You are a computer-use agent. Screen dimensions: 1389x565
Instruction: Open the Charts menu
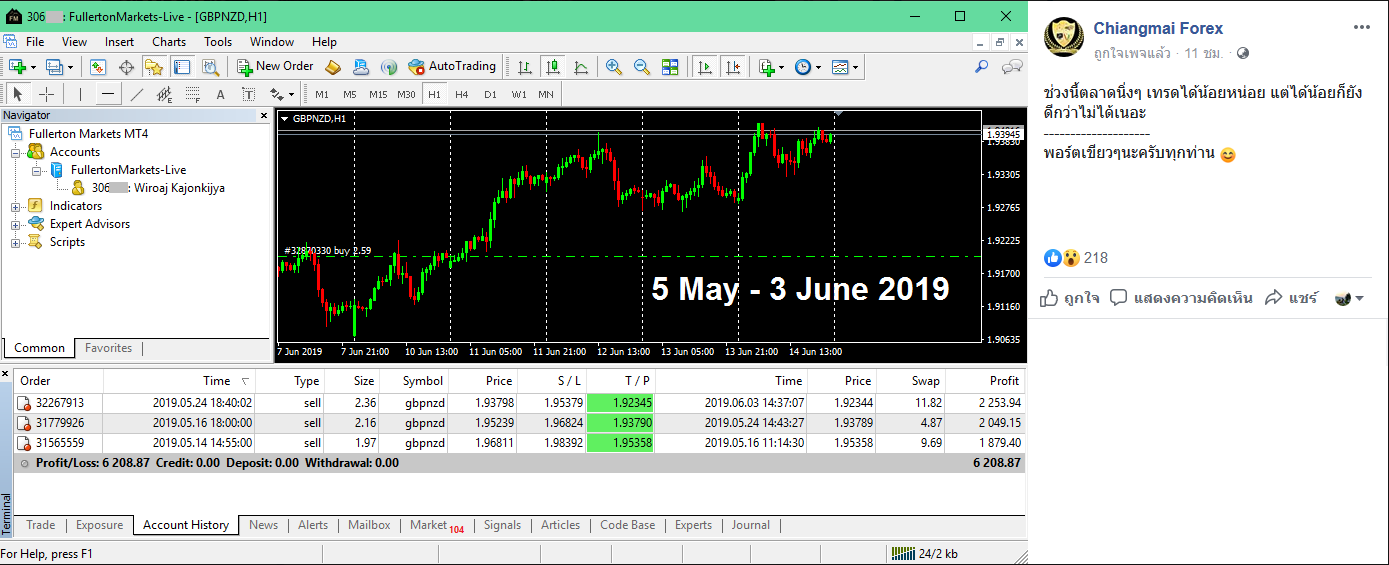point(169,42)
